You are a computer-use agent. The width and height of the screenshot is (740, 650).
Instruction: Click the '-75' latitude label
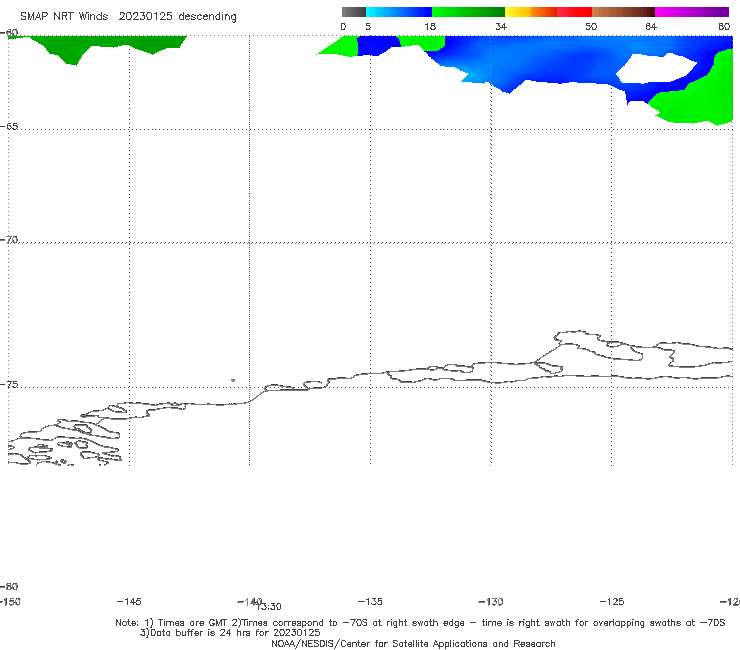pos(9,385)
